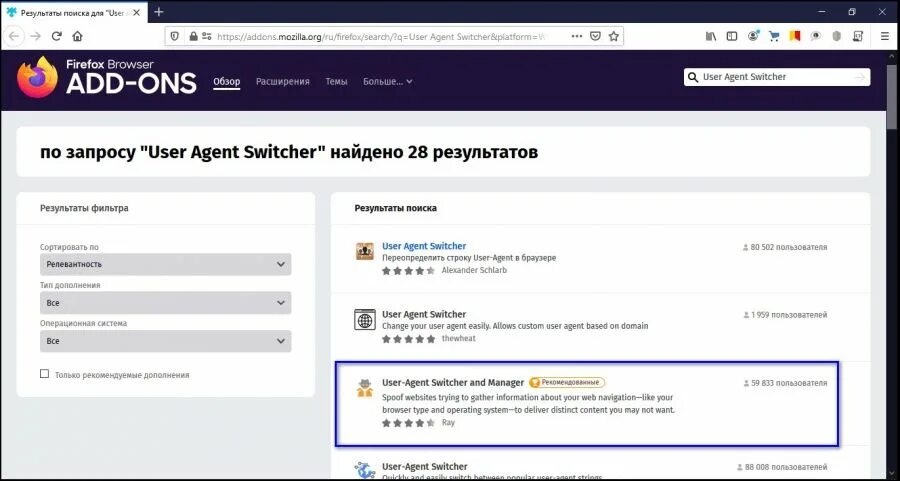Click the "Результаты поиска" heading
The width and height of the screenshot is (900, 481).
[x=395, y=208]
